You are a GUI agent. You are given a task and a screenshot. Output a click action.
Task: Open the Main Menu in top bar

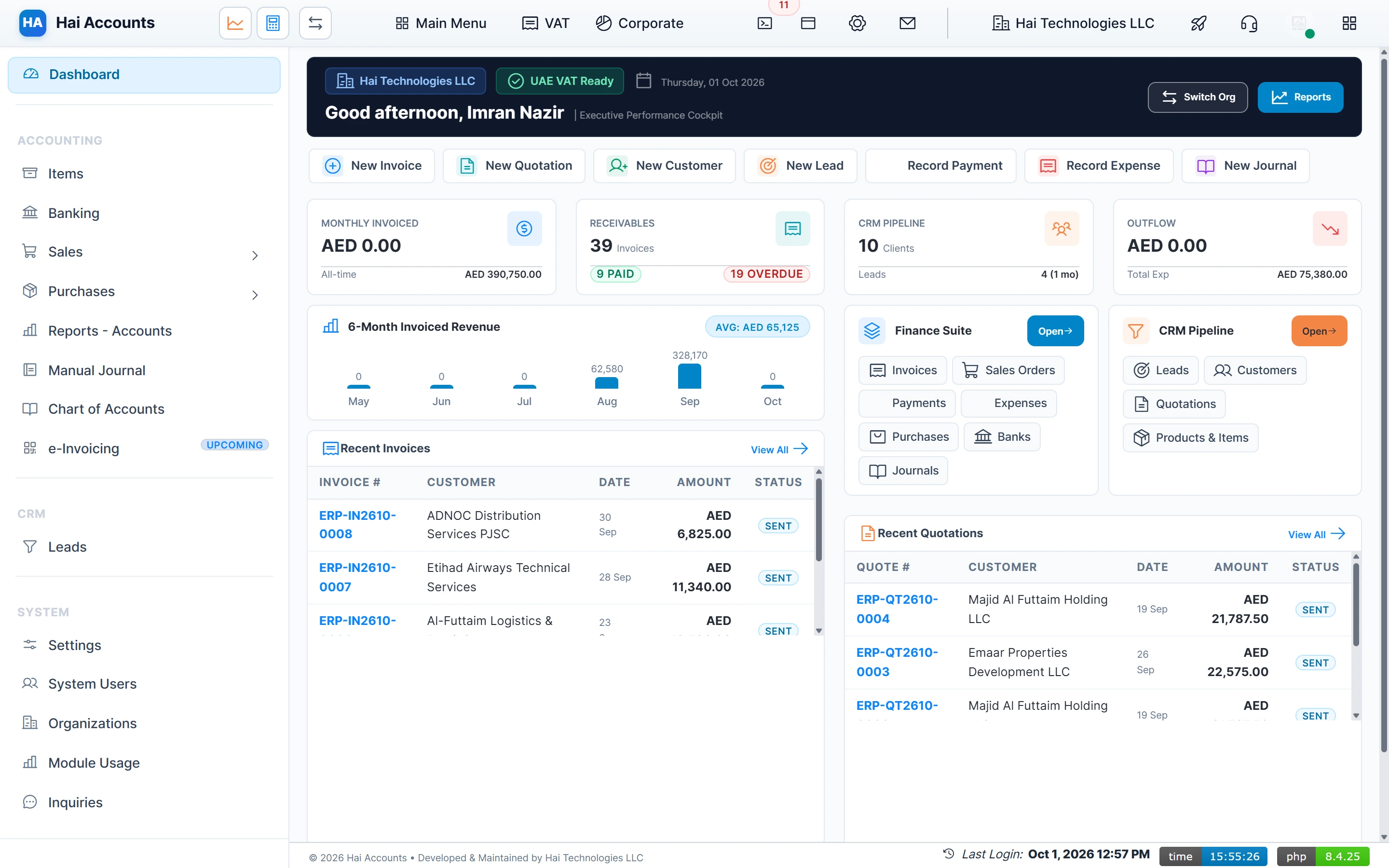point(441,23)
